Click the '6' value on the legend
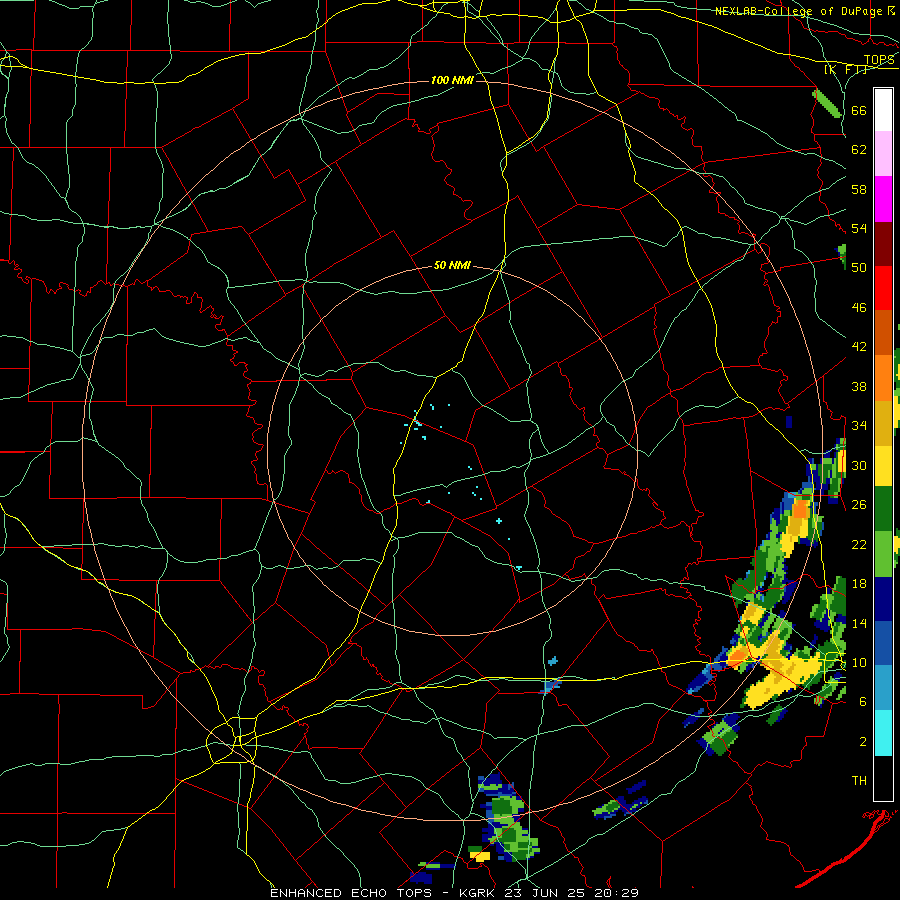900x900 pixels. pos(863,701)
